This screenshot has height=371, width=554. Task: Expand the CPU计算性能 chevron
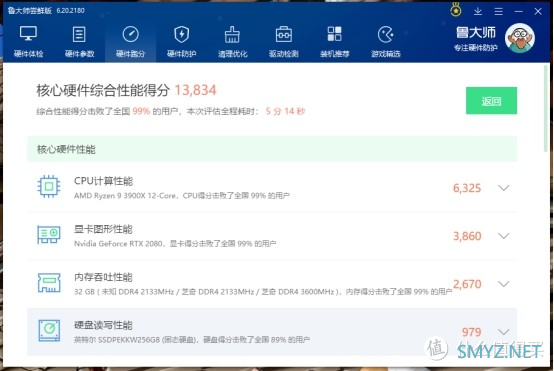point(503,188)
